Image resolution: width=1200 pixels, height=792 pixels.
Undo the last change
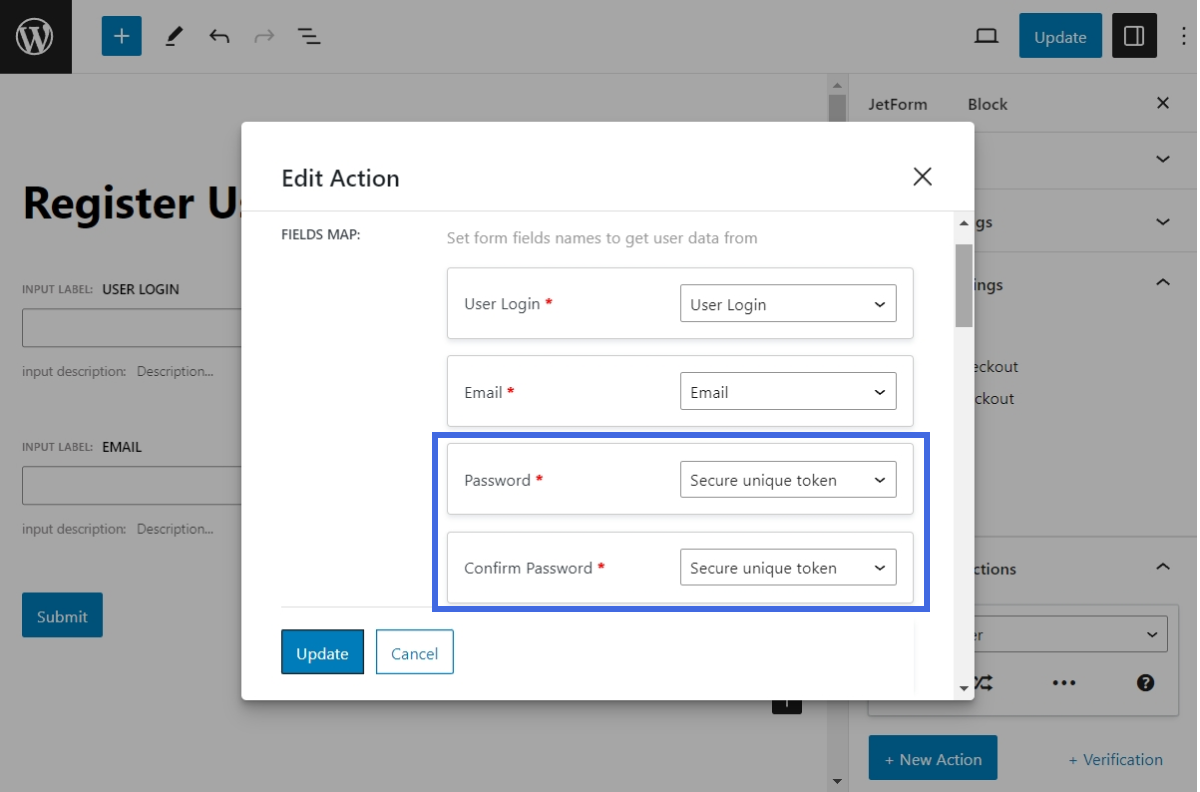tap(219, 36)
